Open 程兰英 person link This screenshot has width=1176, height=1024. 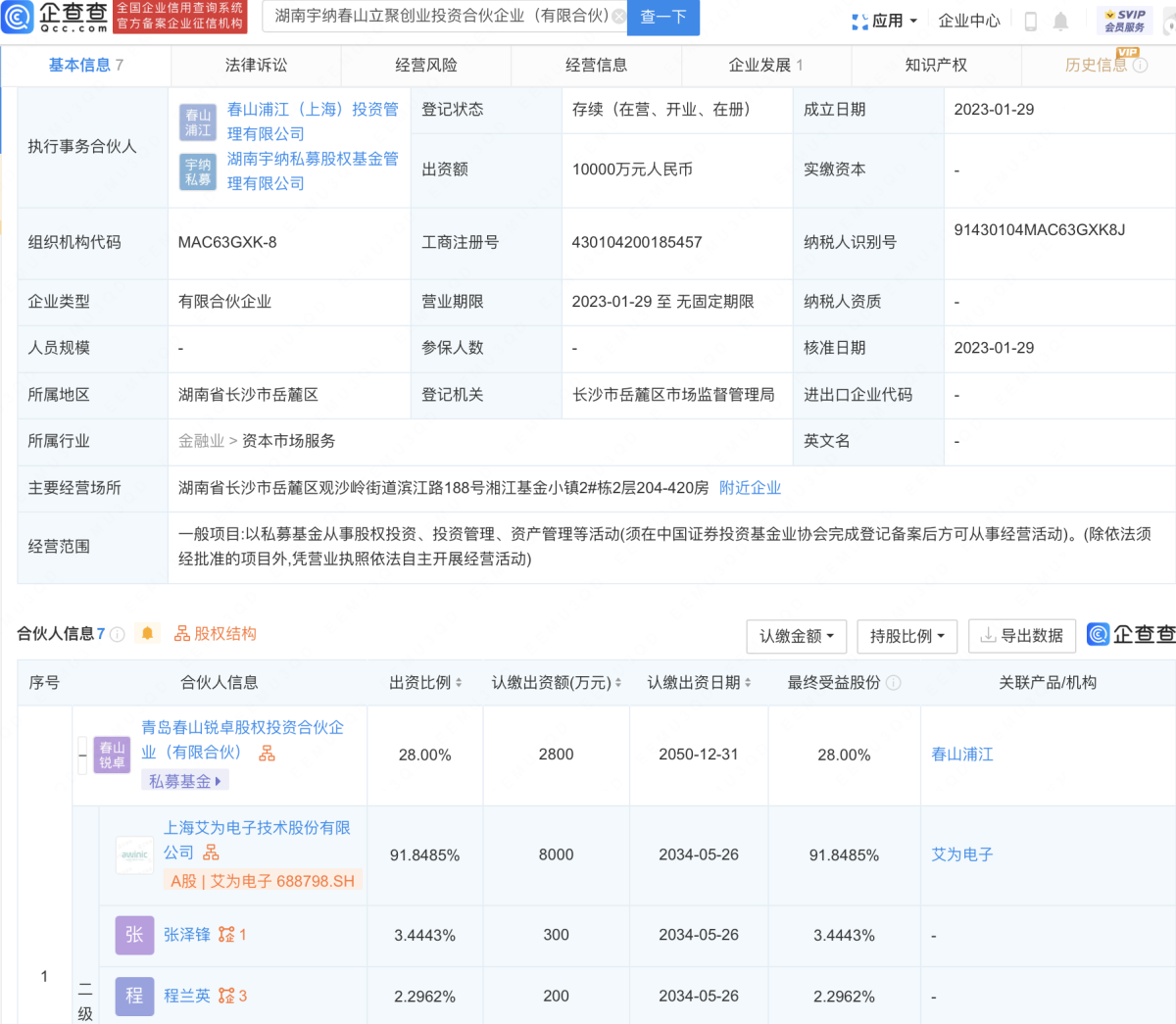[x=186, y=996]
